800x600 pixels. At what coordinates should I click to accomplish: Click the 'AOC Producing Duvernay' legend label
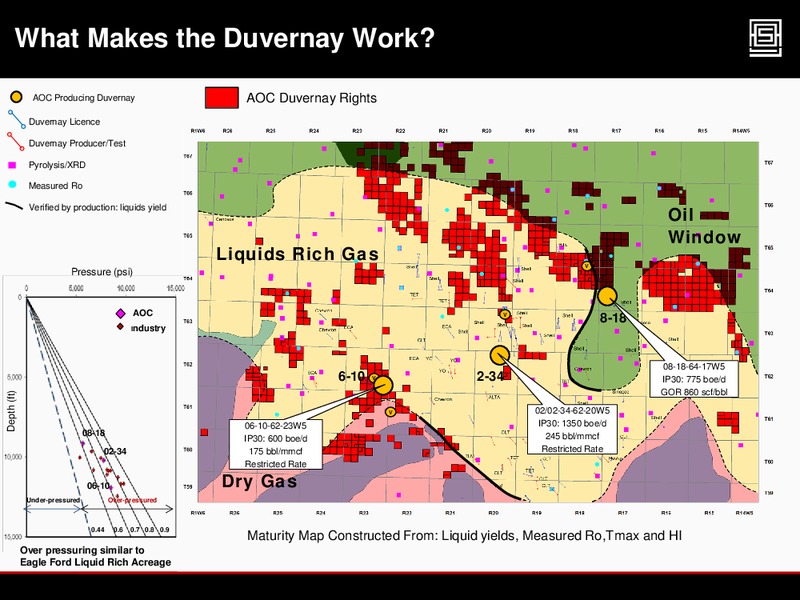click(x=83, y=97)
